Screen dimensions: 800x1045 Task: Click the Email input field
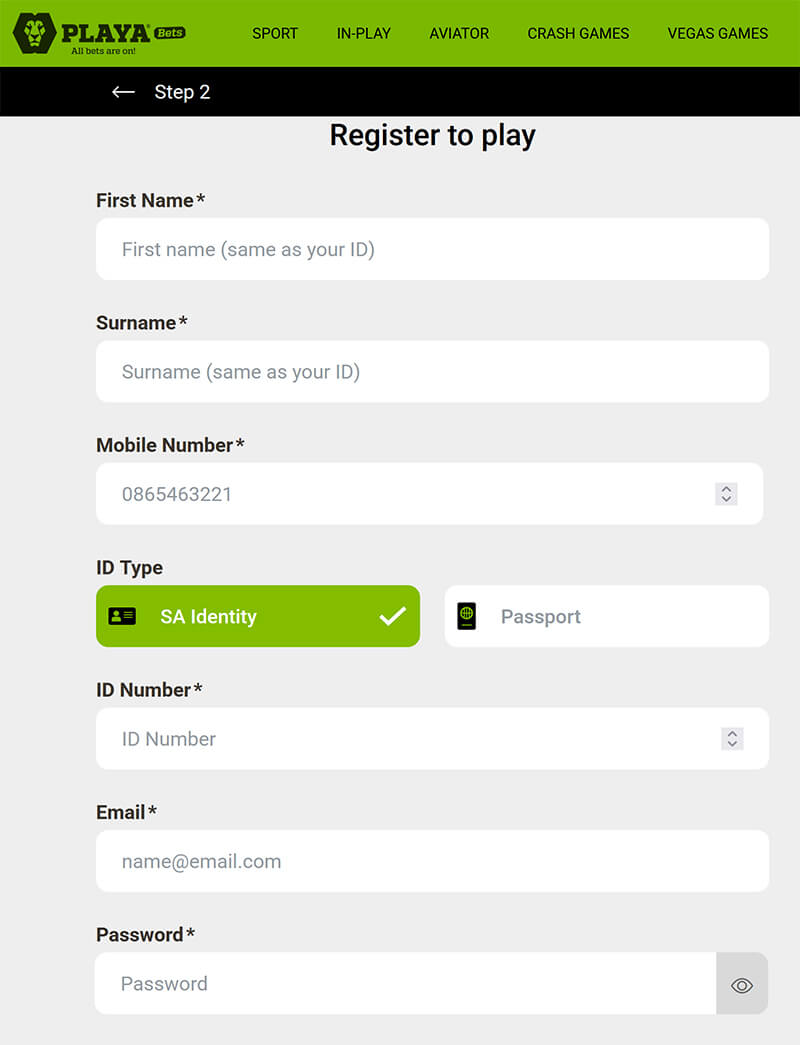pos(430,861)
